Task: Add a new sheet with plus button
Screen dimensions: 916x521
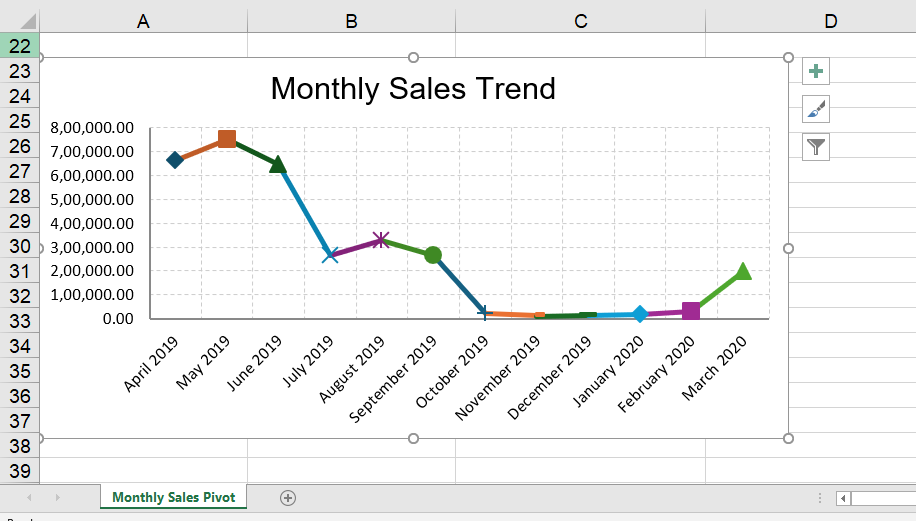Action: point(287,498)
